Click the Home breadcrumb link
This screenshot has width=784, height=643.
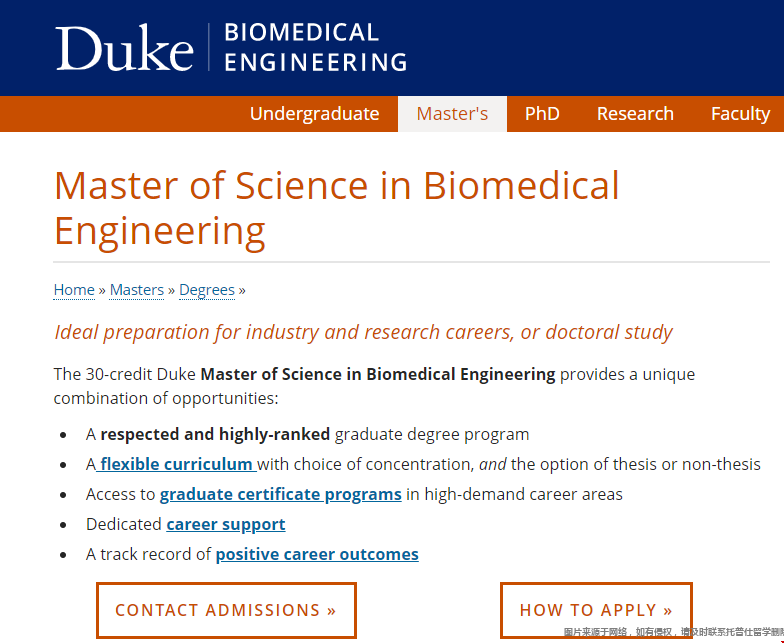74,290
